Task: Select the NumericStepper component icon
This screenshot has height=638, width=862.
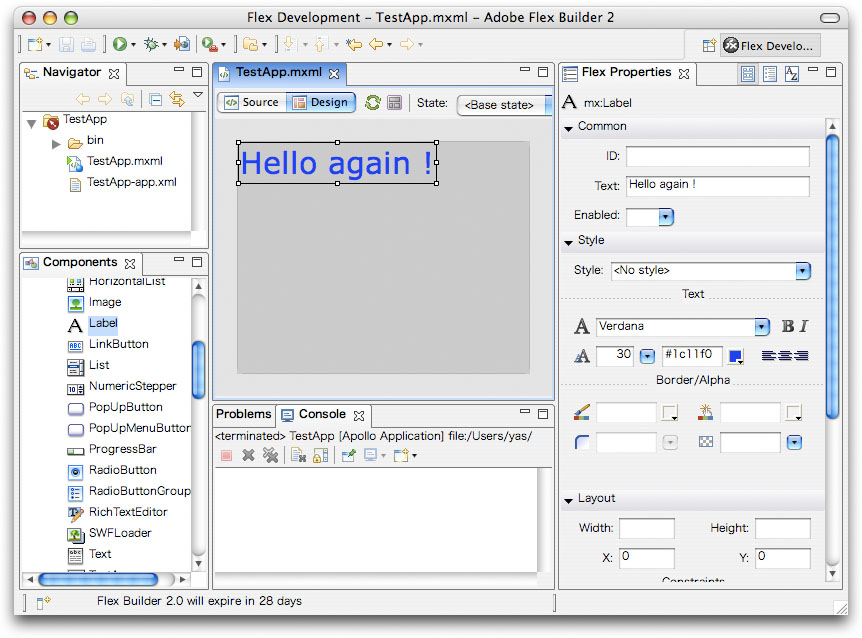Action: click(x=75, y=389)
